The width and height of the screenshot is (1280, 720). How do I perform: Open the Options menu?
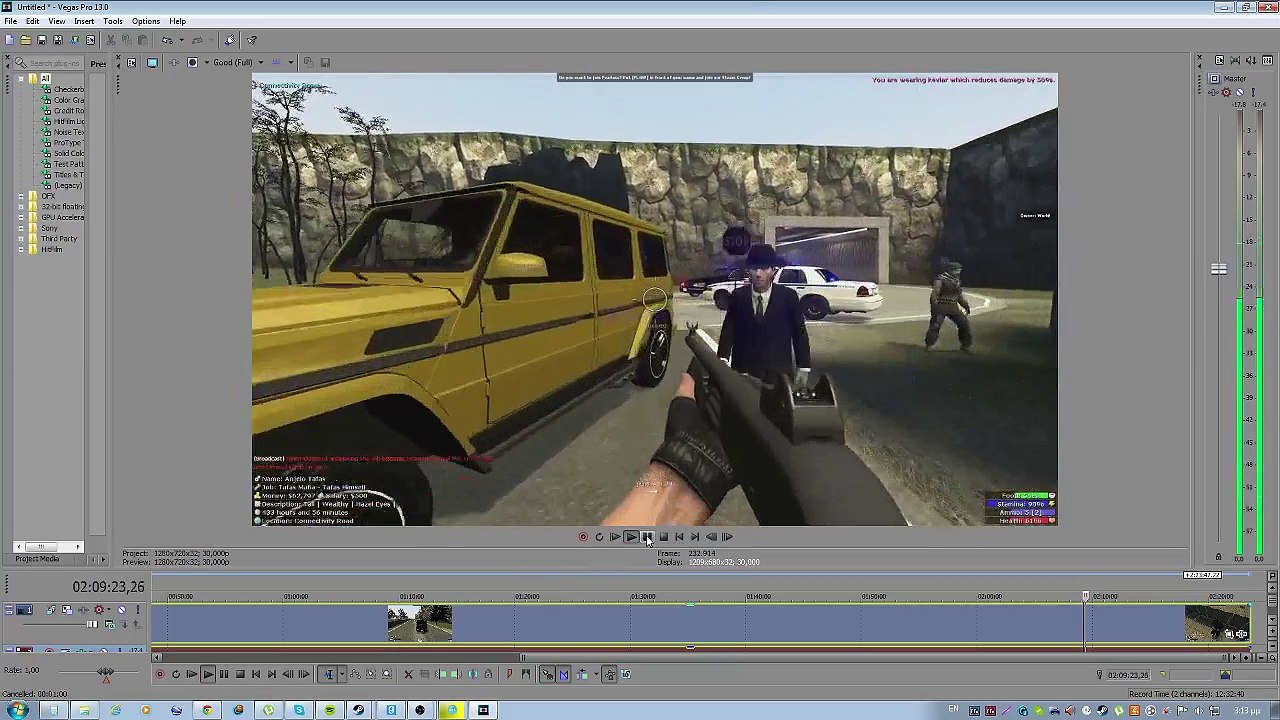[x=146, y=21]
